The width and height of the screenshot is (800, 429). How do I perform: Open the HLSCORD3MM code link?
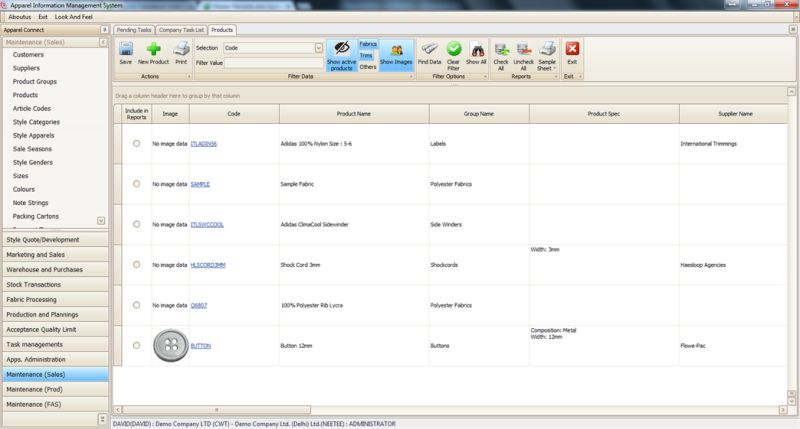coord(208,265)
